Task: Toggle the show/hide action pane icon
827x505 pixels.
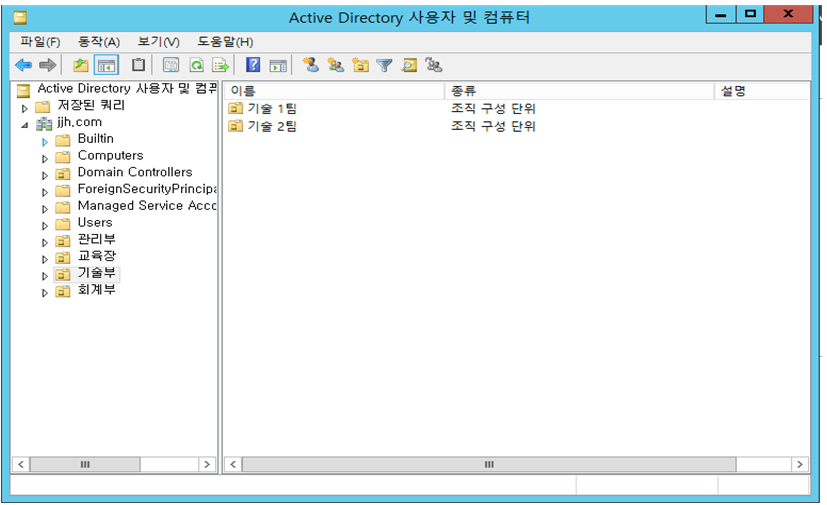Action: click(278, 65)
